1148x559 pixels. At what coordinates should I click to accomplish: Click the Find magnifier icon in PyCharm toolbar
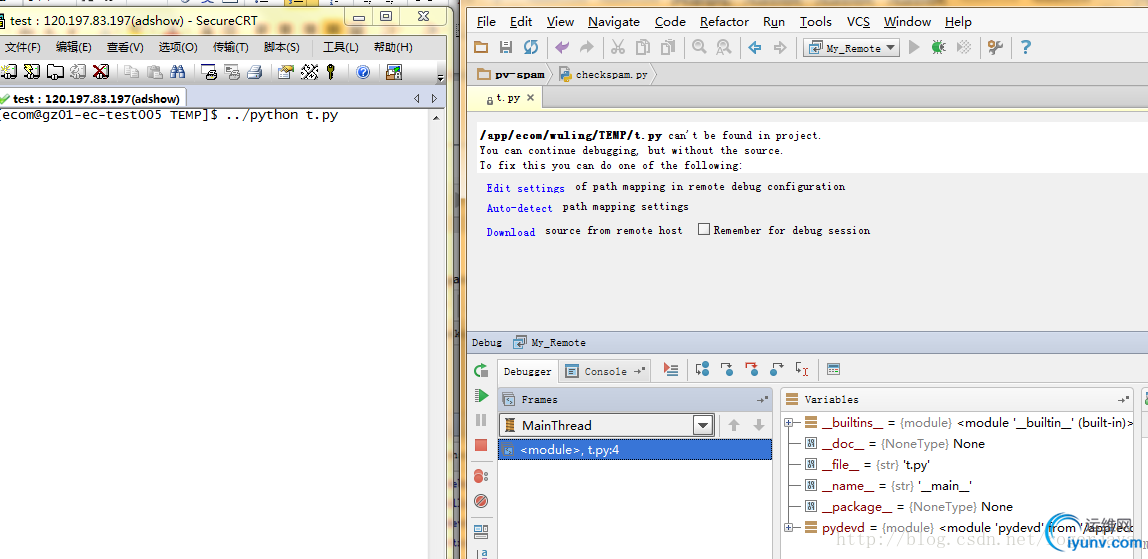[x=699, y=48]
